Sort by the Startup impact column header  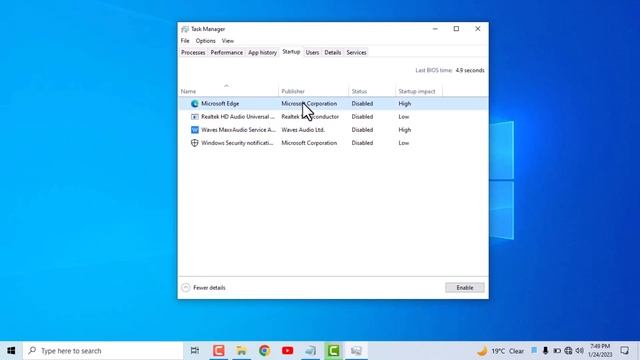point(419,91)
